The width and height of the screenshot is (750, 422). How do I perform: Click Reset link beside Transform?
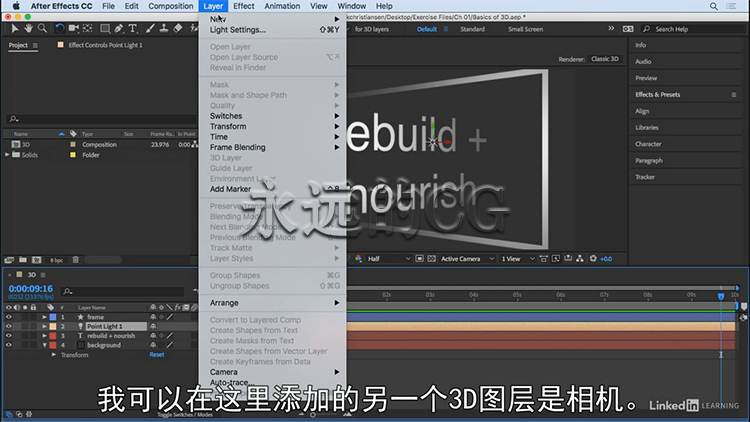coord(157,355)
